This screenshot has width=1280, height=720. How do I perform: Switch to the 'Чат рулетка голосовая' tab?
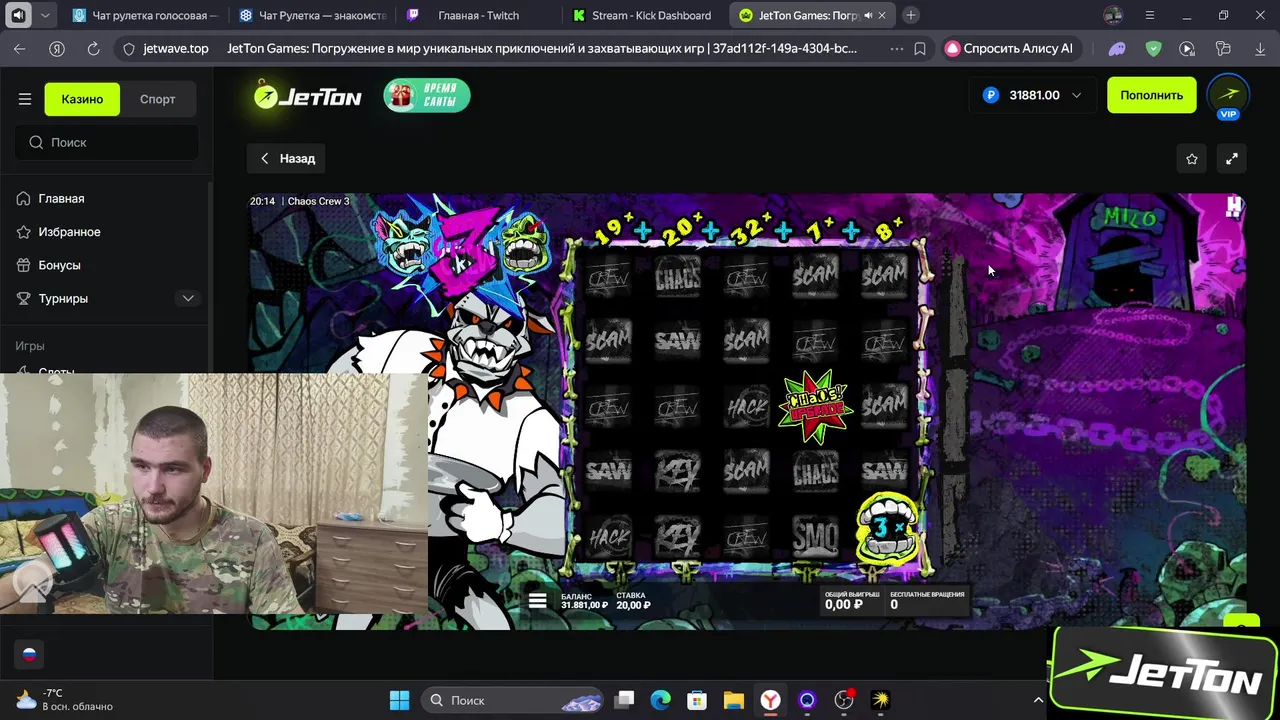pos(145,15)
